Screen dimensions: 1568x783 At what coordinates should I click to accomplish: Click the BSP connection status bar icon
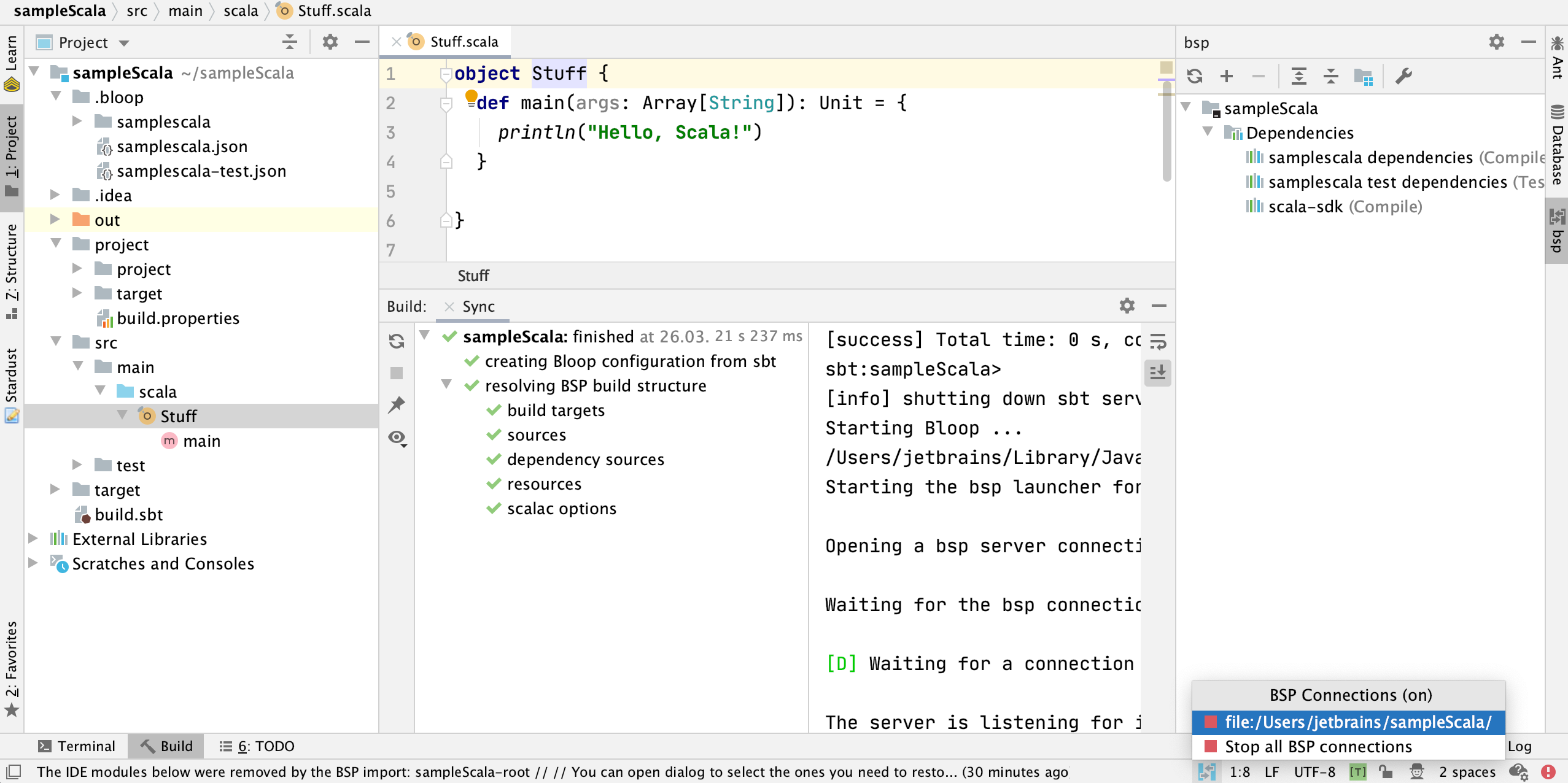click(x=1206, y=771)
